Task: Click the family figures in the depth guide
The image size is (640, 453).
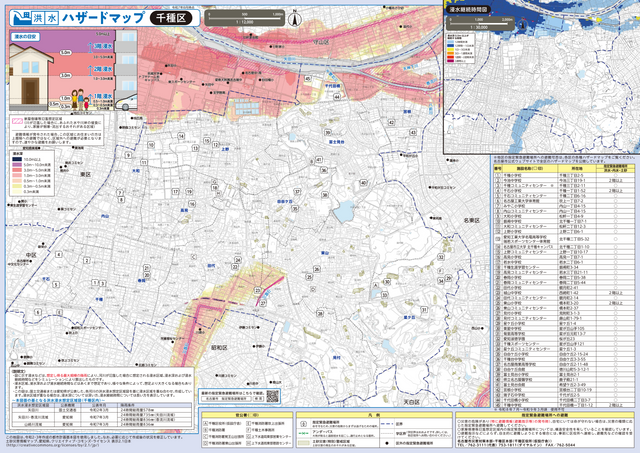Action: [80, 99]
